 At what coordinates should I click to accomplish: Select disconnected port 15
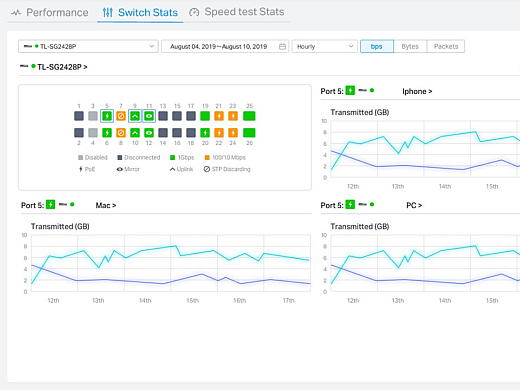click(177, 116)
